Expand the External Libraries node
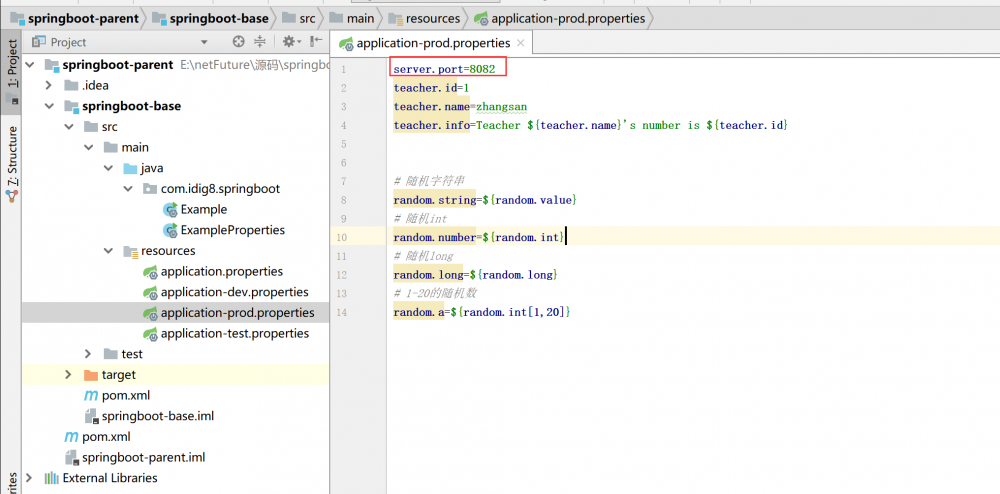 click(29, 478)
